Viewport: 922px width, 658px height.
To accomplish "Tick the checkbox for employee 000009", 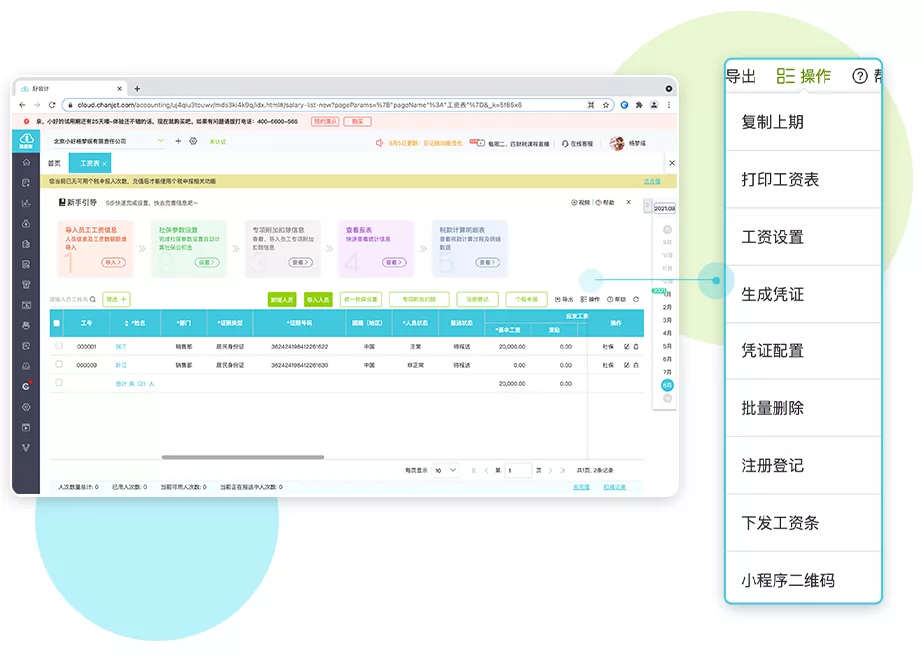I will (x=59, y=365).
